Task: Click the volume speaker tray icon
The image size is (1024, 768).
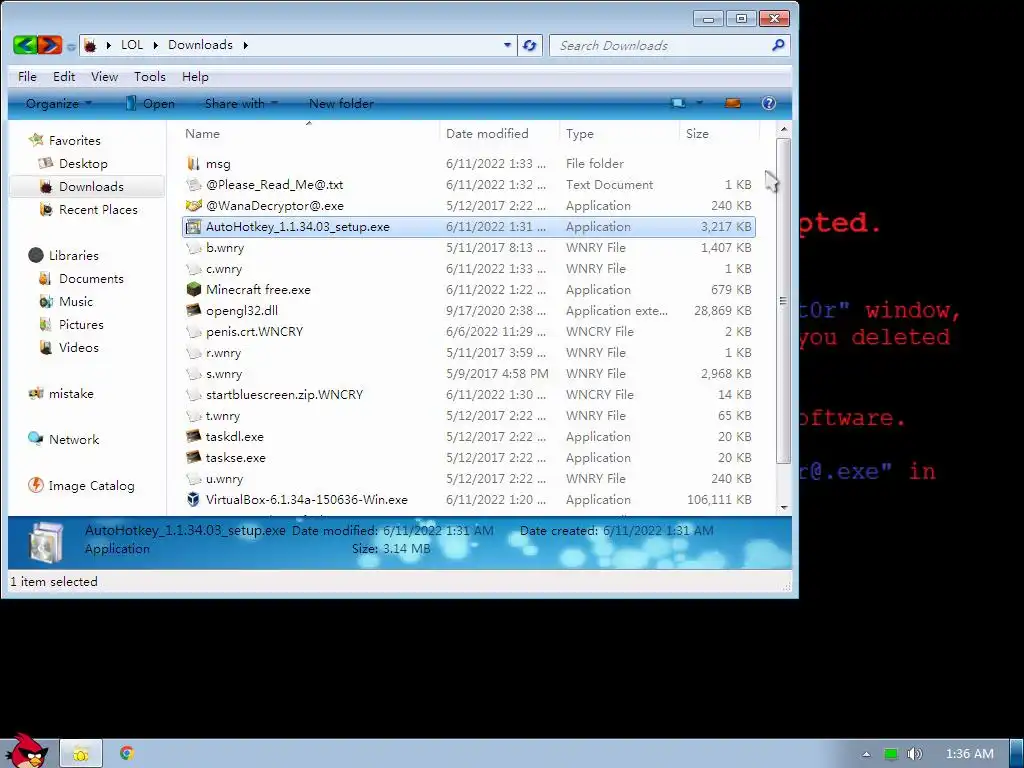Action: click(914, 754)
